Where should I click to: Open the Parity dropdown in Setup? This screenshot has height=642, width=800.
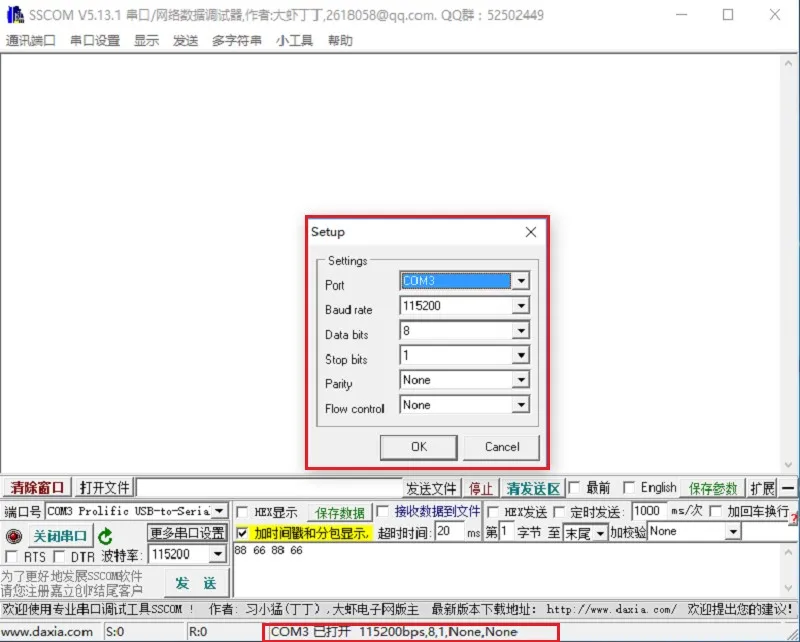520,380
